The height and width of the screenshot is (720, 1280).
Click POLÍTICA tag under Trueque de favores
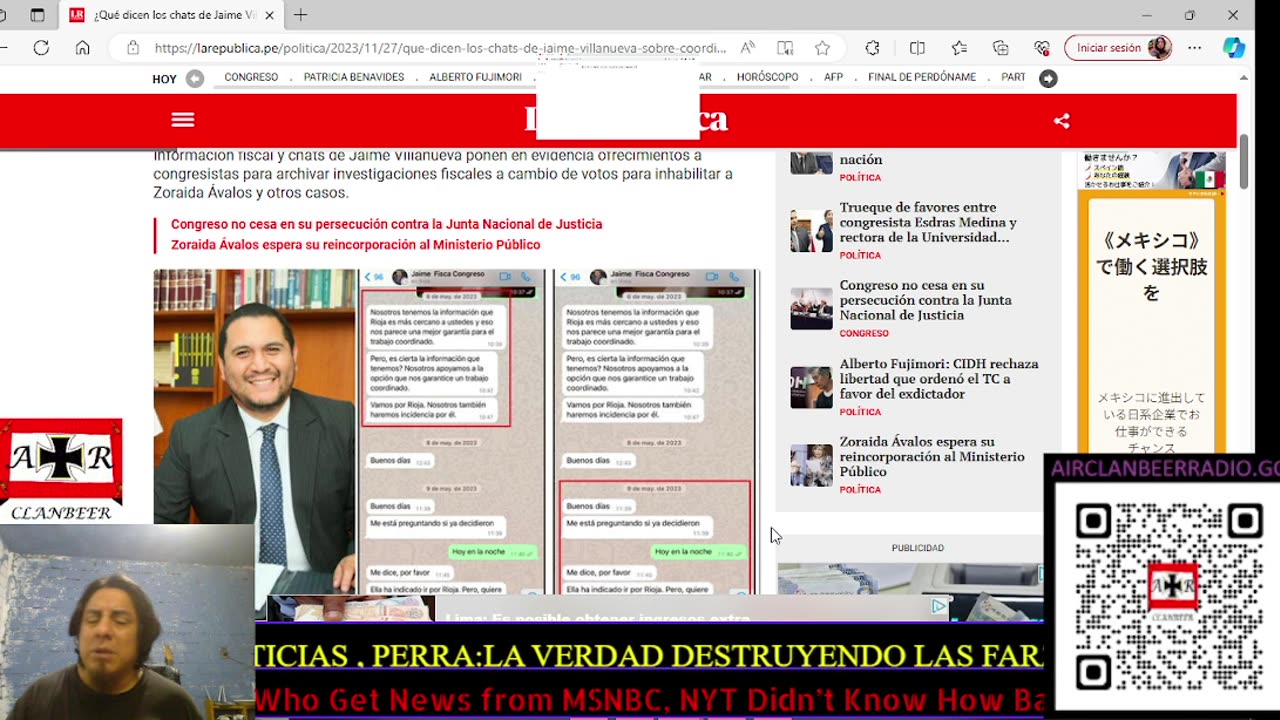[860, 255]
